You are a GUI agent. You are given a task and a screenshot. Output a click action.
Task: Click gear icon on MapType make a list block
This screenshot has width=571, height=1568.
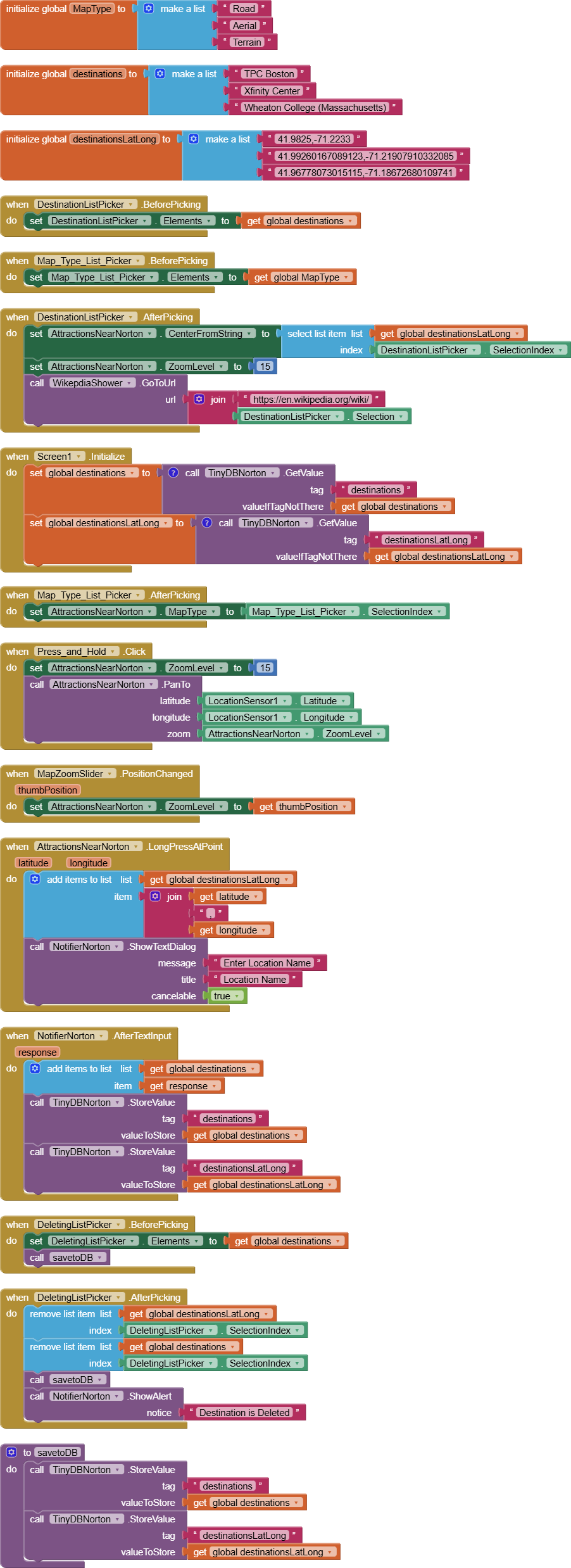149,9
